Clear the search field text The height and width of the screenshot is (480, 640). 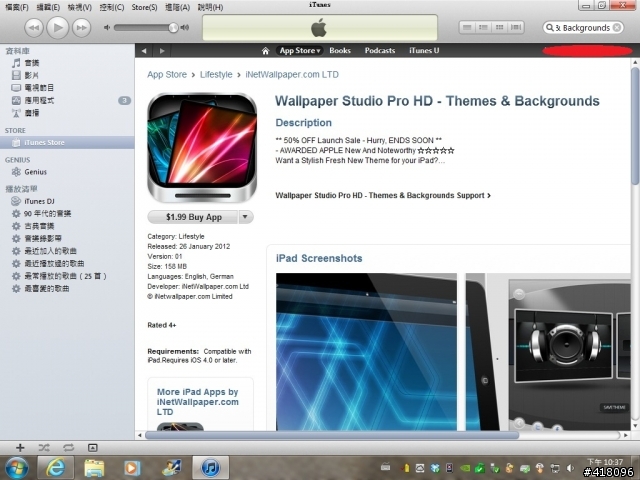(617, 28)
